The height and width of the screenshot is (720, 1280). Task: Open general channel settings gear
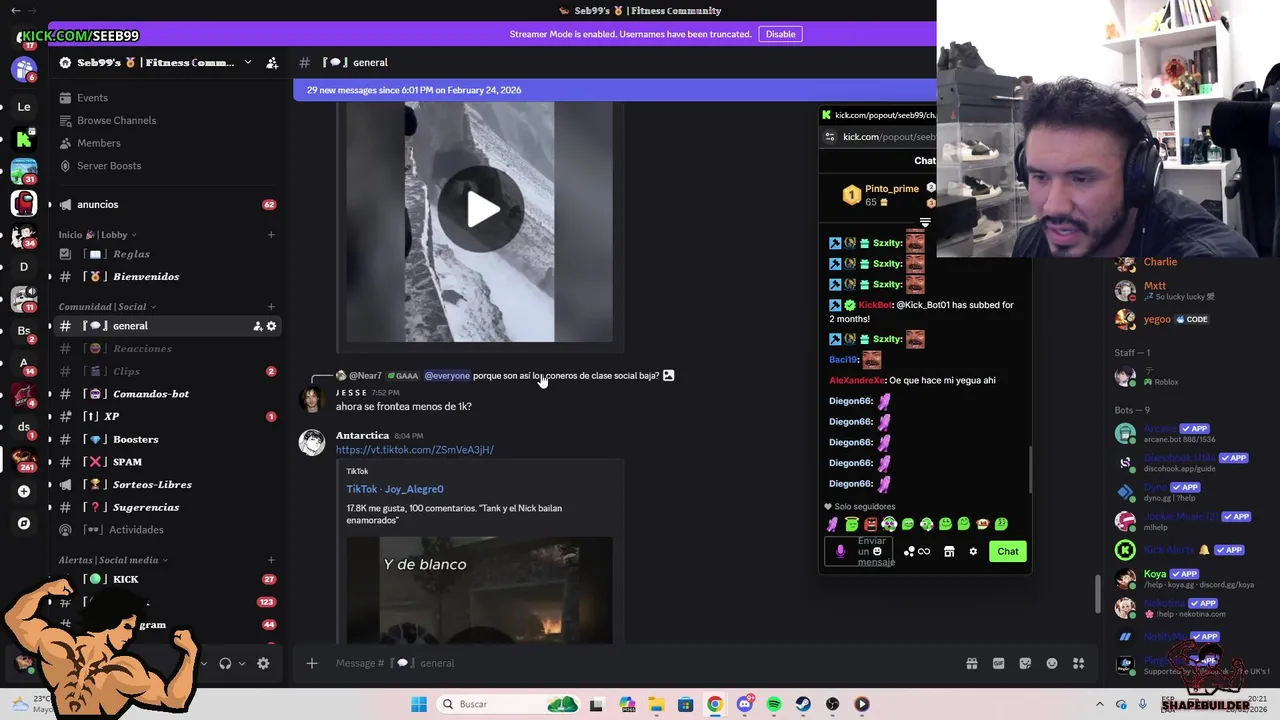coord(271,326)
